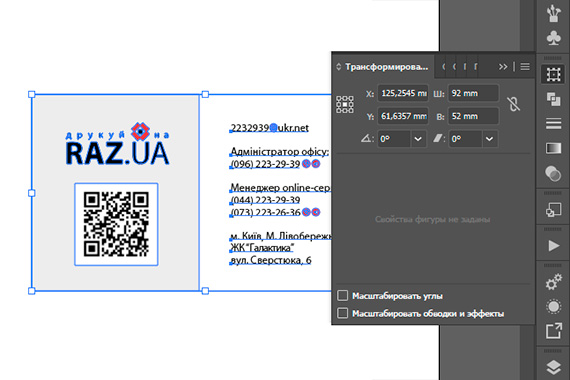Open the Gradient panel icon
570x380 pixels.
tap(553, 148)
